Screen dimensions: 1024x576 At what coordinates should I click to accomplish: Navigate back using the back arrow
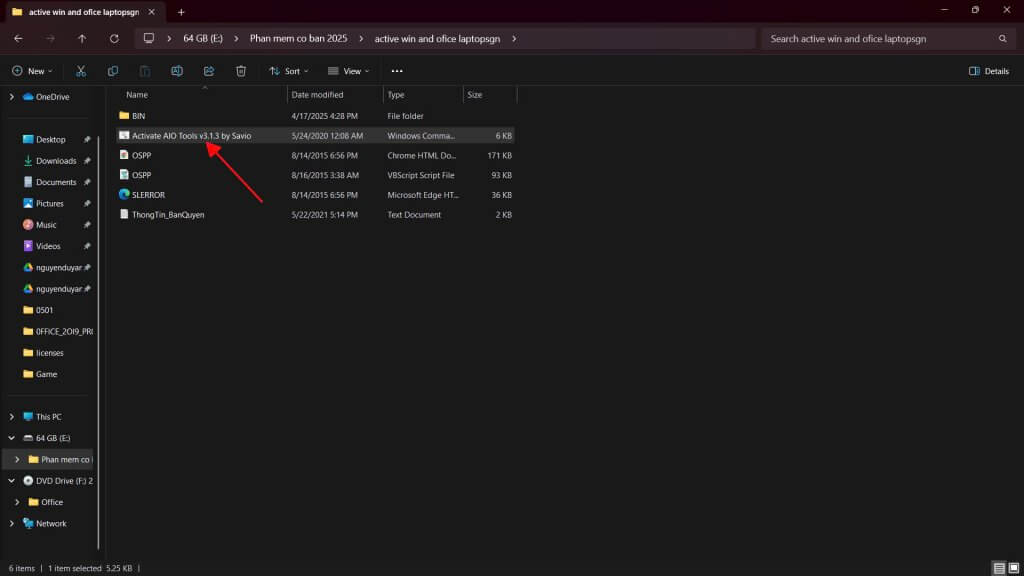coord(18,39)
